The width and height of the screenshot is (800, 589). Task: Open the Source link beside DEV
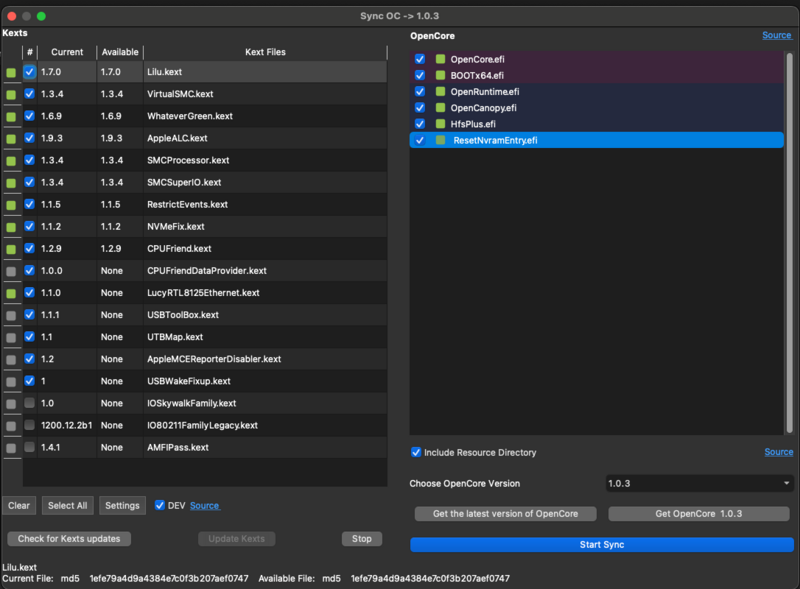(204, 506)
